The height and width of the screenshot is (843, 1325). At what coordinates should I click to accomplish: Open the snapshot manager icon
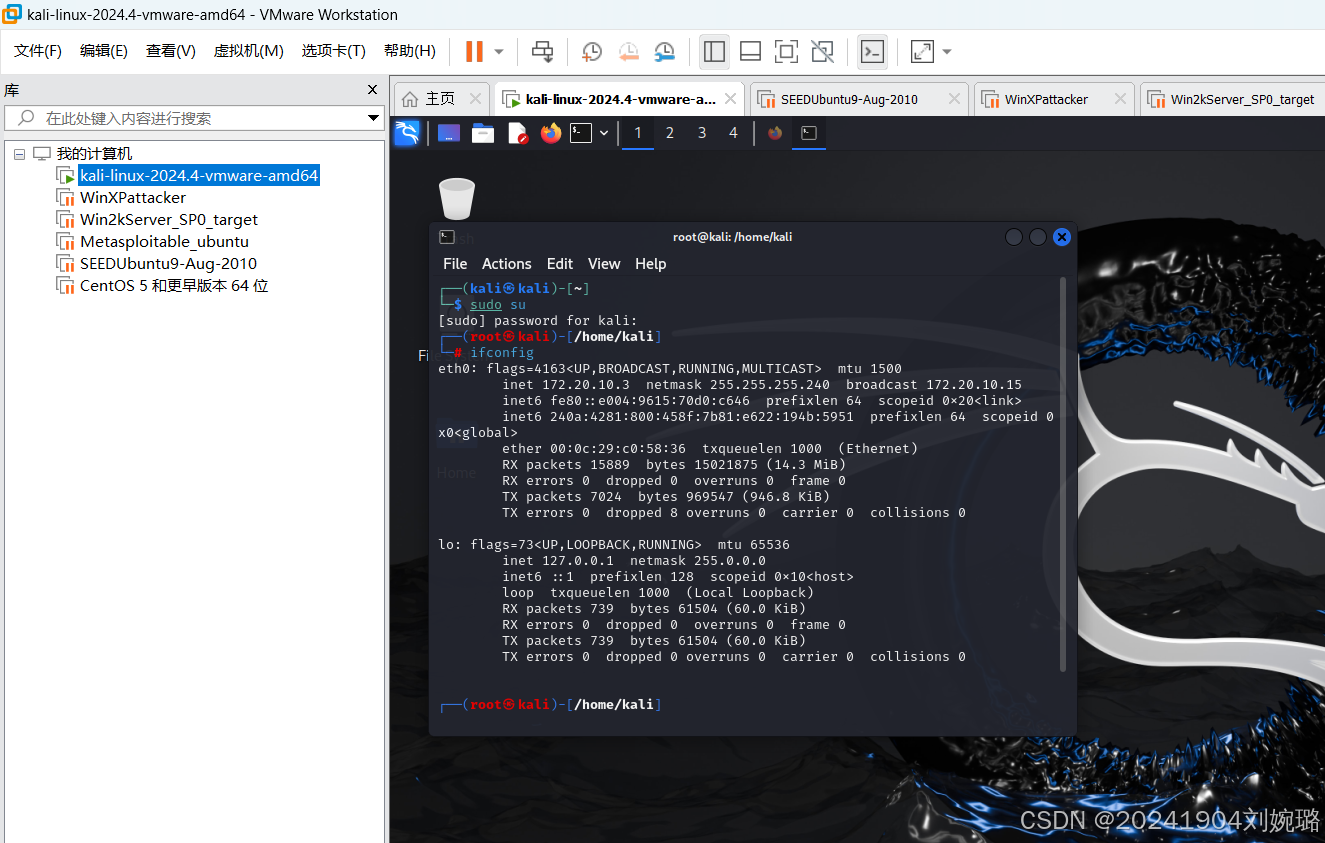664,51
